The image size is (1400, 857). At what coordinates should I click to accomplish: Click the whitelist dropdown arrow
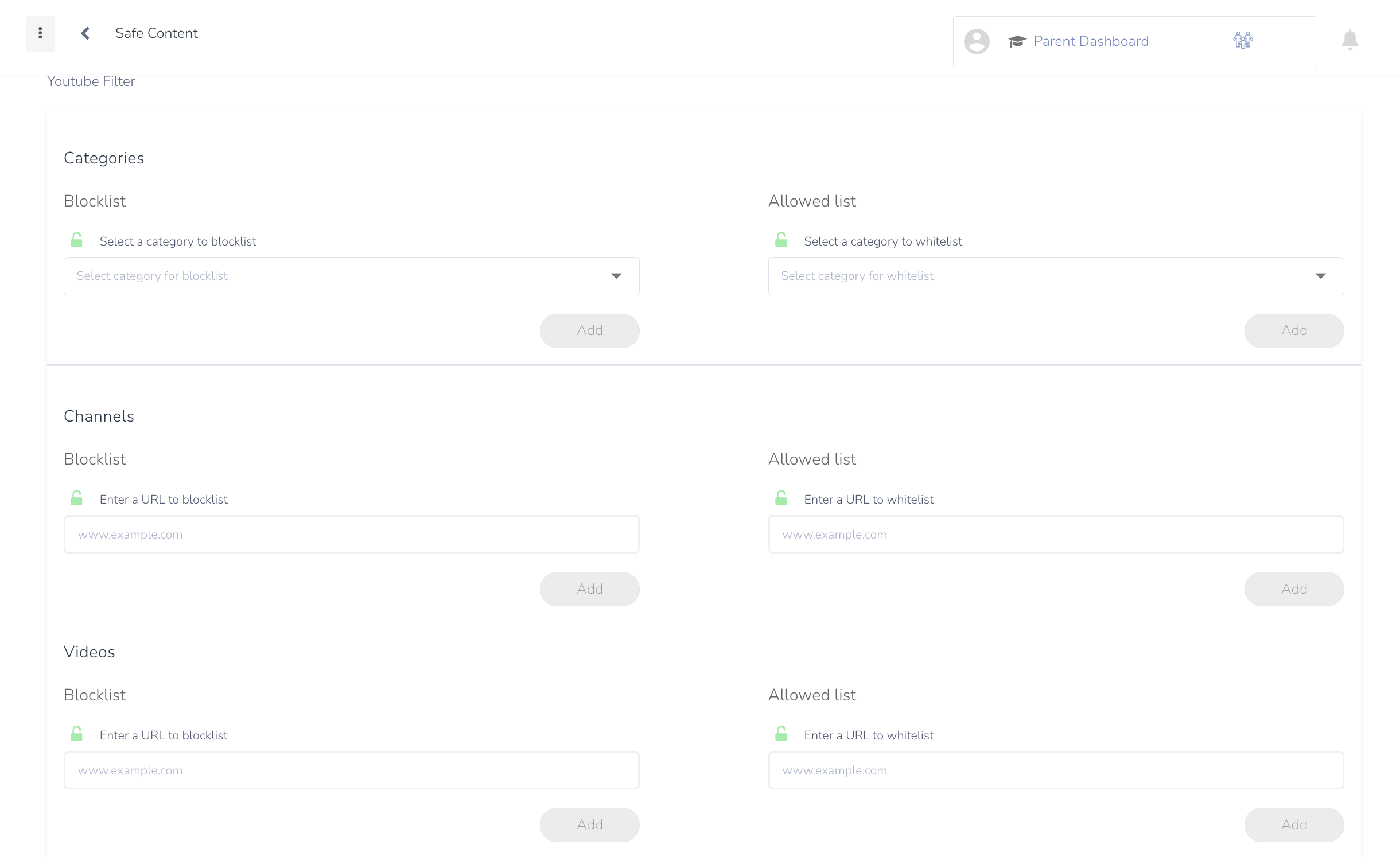(x=1320, y=276)
